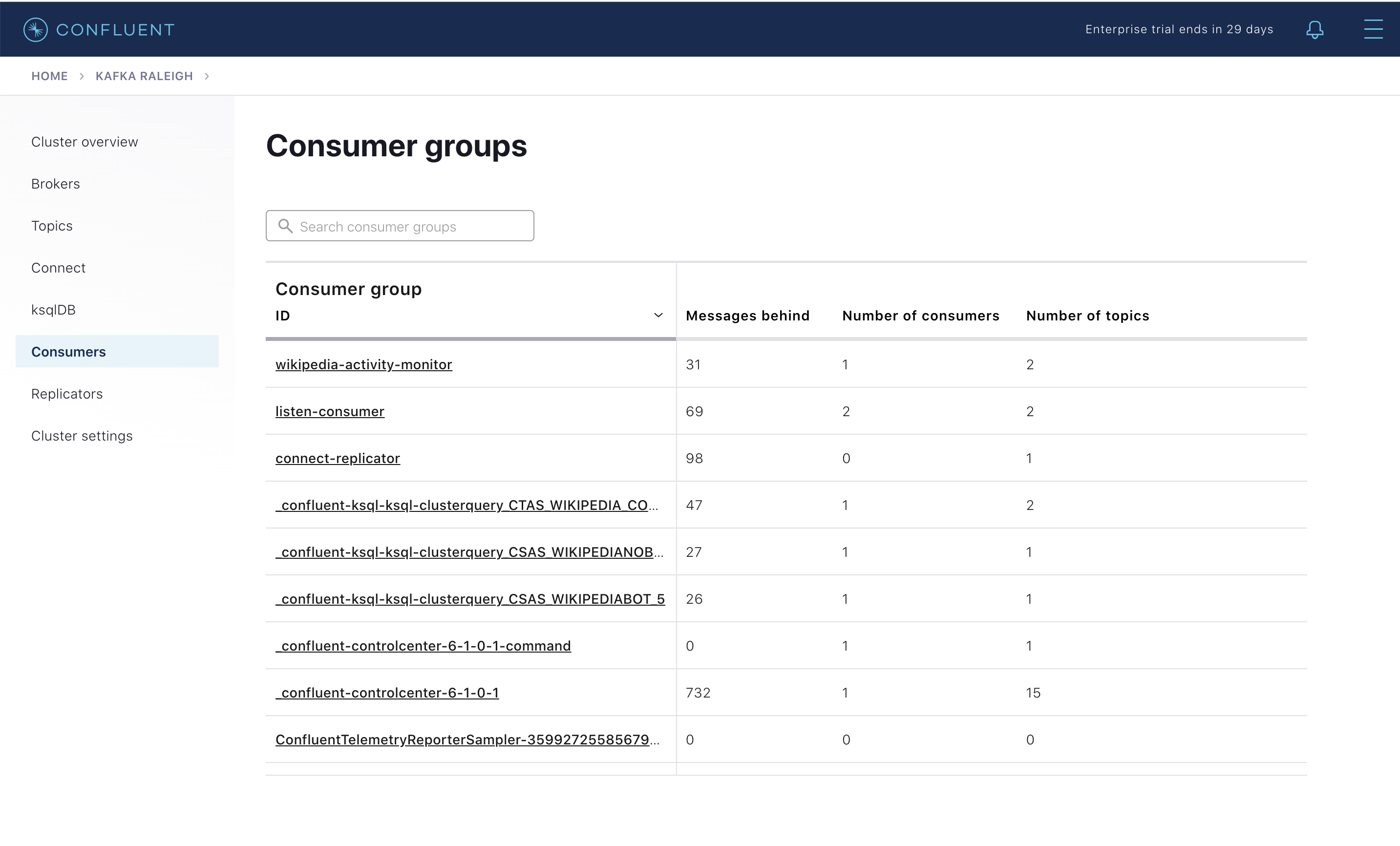Screen dimensions: 1400x846
Task: Click the Consumer groups page heading
Action: (397, 147)
